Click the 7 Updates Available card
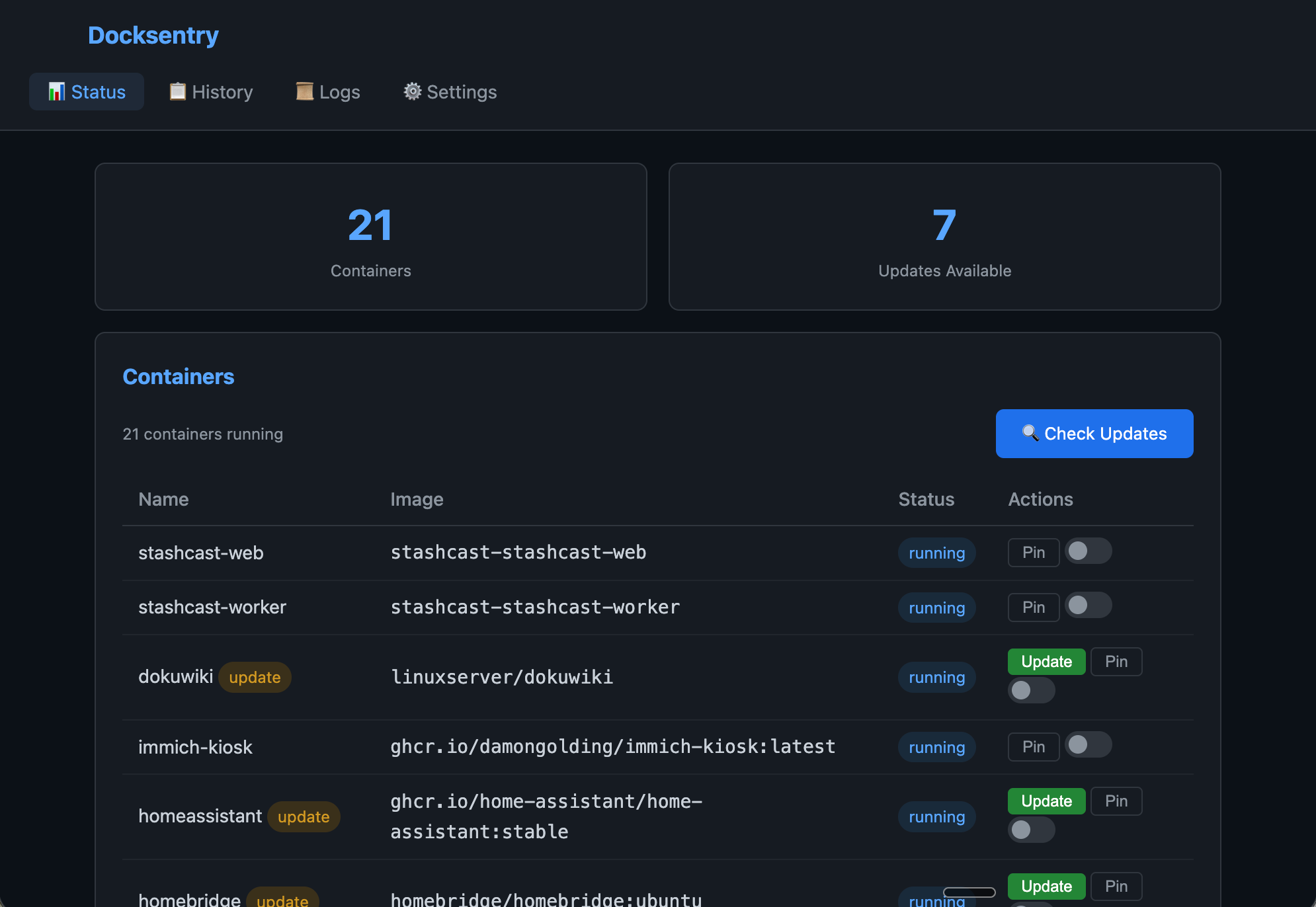Image resolution: width=1316 pixels, height=907 pixels. pyautogui.click(x=945, y=237)
